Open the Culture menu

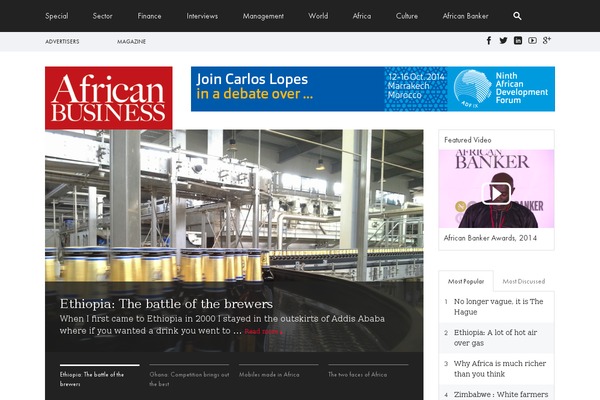[407, 16]
